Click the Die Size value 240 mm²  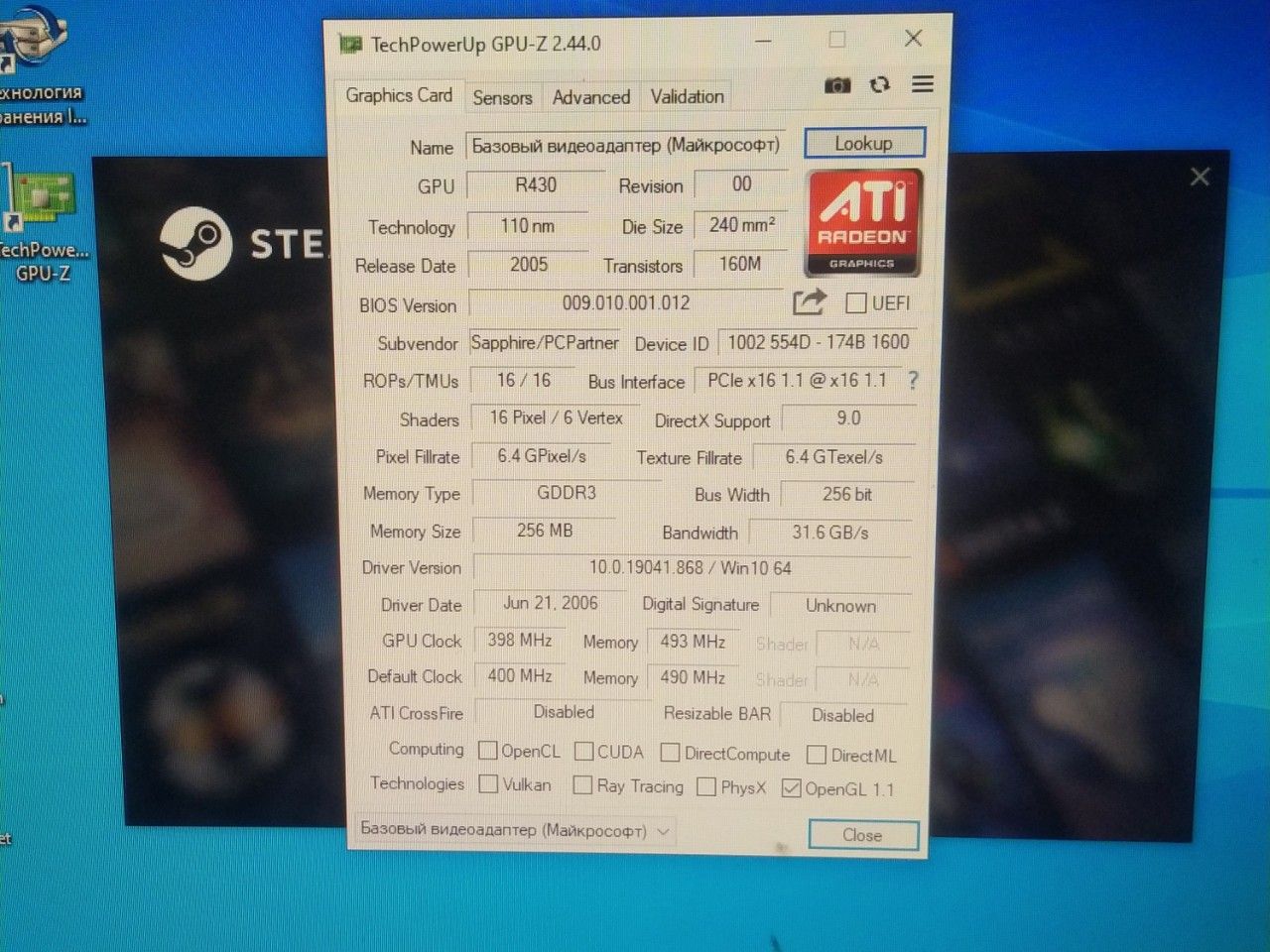click(741, 225)
